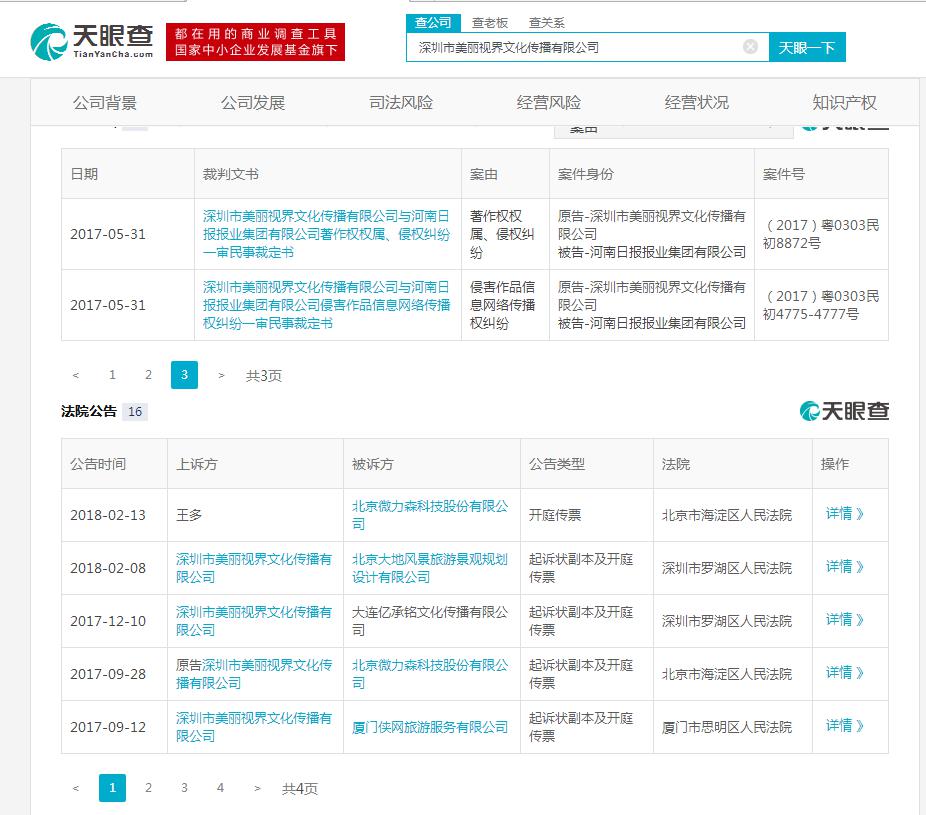Select current page 3 of judgment documents

pos(184,375)
